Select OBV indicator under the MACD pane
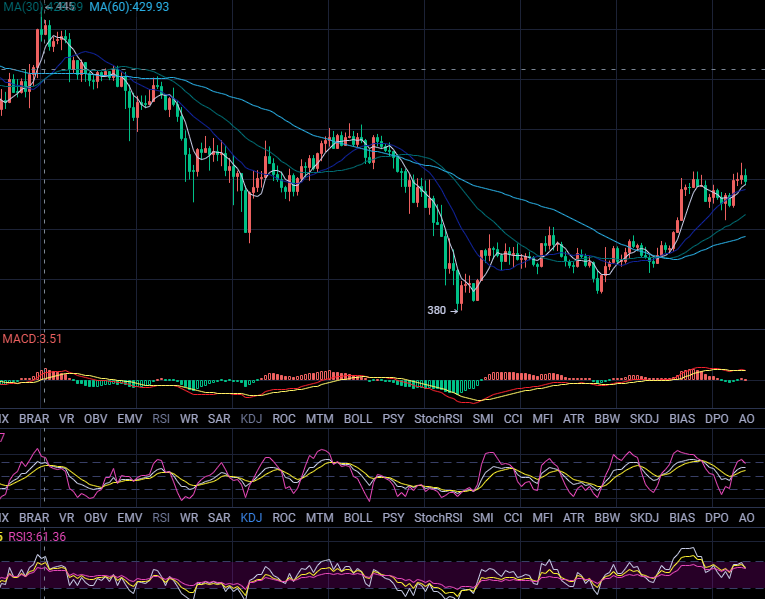This screenshot has height=599, width=765. [x=96, y=419]
